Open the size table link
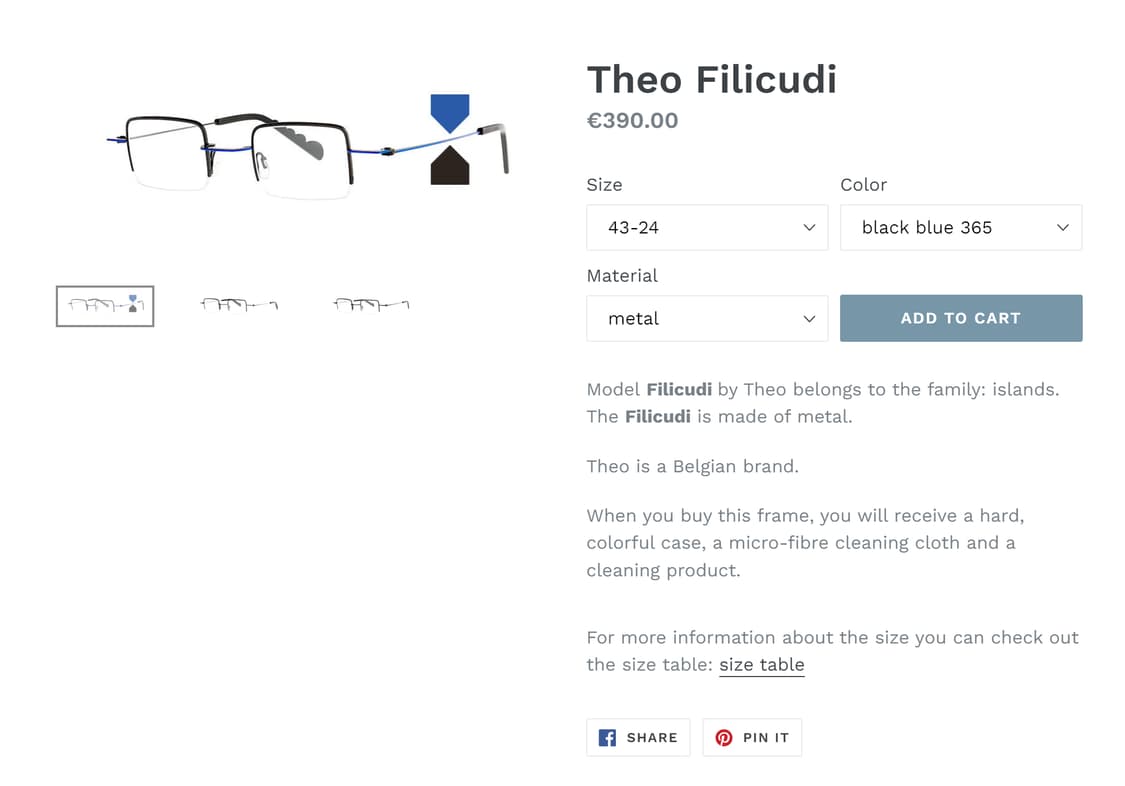This screenshot has width=1125, height=786. point(761,665)
